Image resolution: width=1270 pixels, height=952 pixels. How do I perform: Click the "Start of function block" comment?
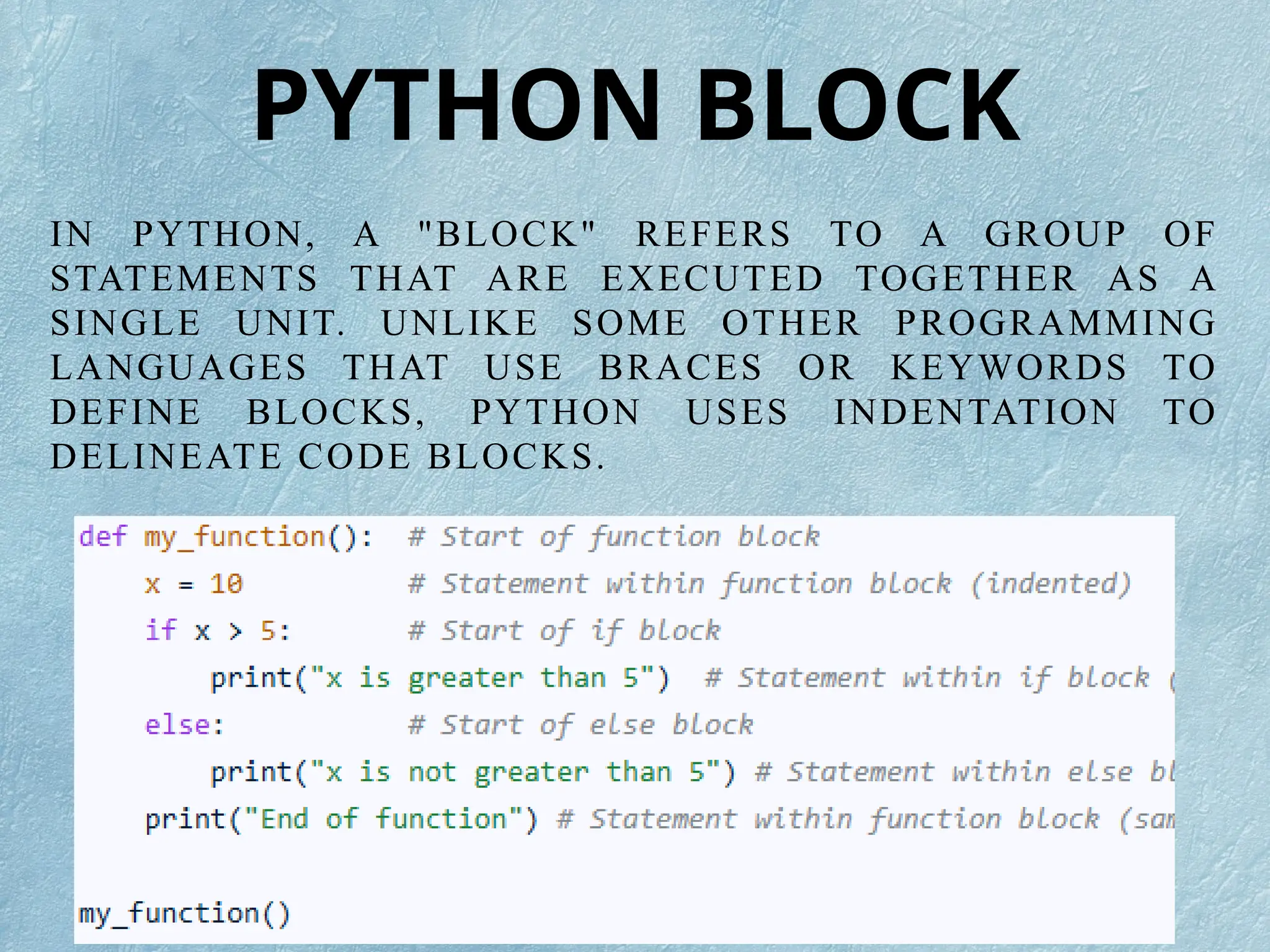coord(614,537)
